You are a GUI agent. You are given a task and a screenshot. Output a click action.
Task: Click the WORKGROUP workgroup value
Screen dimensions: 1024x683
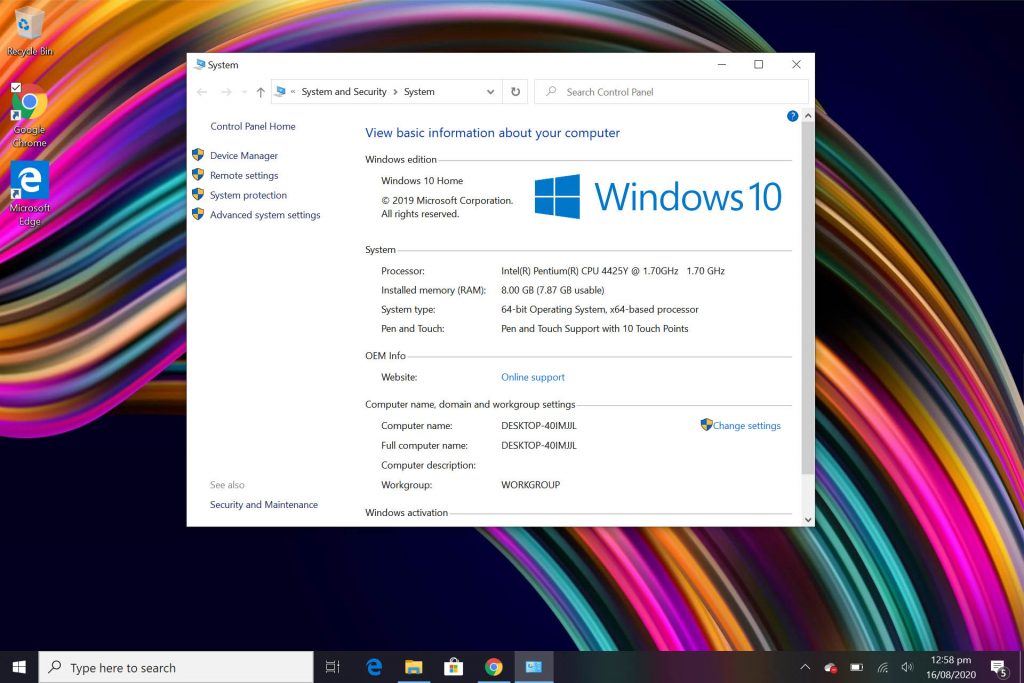(x=530, y=485)
